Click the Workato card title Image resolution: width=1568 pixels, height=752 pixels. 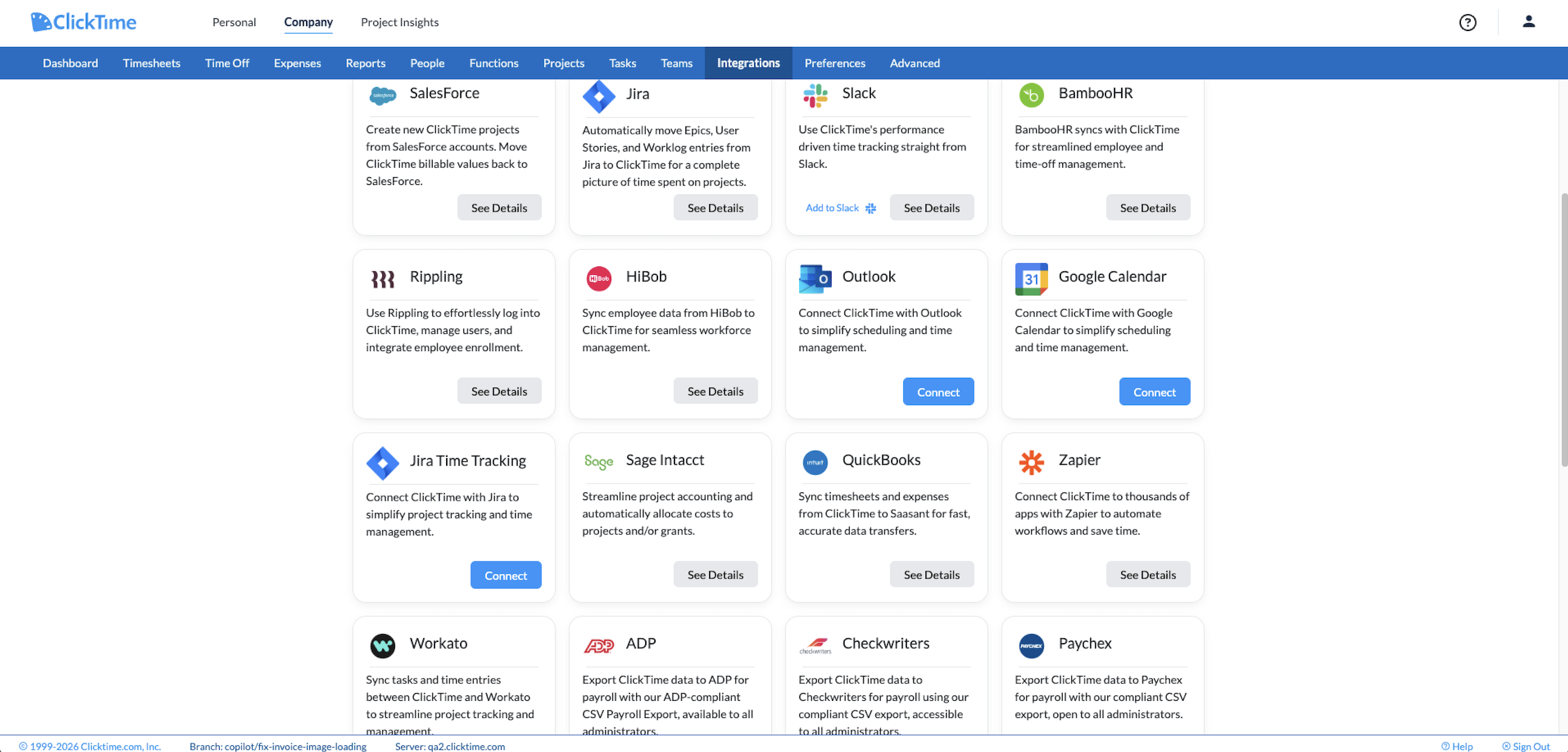pyautogui.click(x=438, y=643)
